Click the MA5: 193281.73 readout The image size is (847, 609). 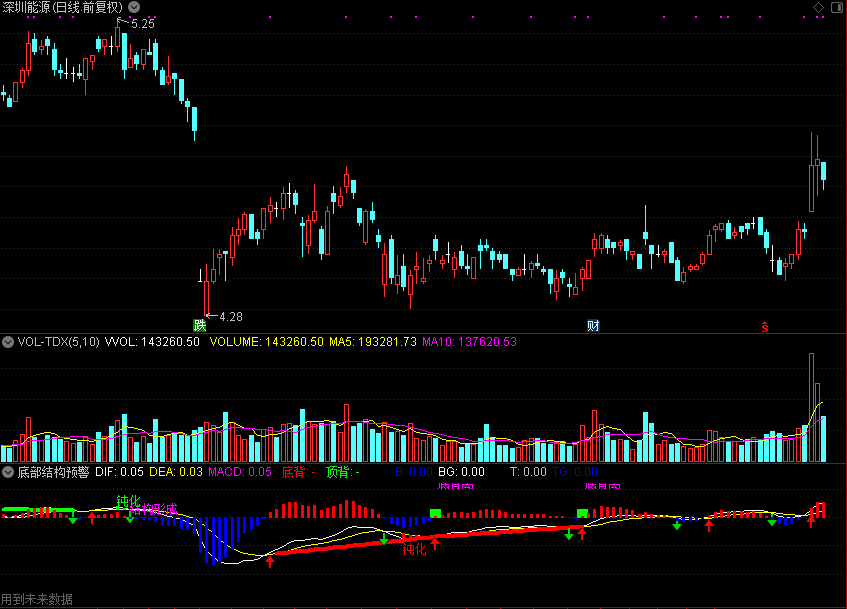[373, 342]
